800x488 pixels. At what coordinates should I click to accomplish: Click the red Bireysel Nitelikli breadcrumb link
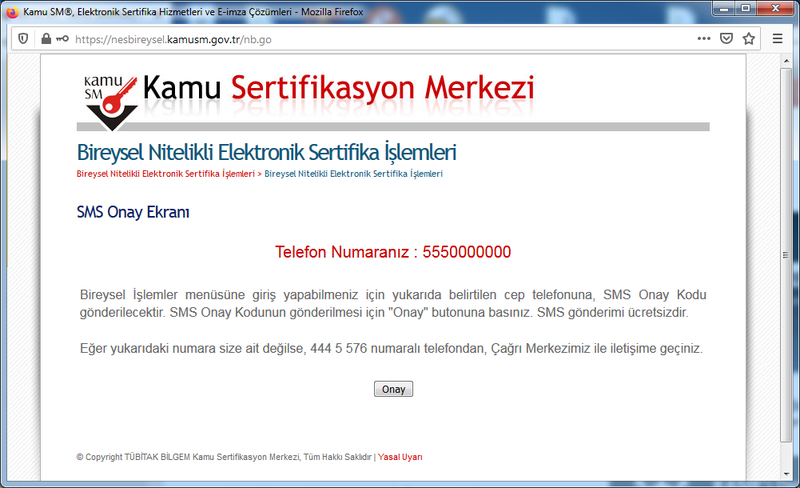[165, 174]
